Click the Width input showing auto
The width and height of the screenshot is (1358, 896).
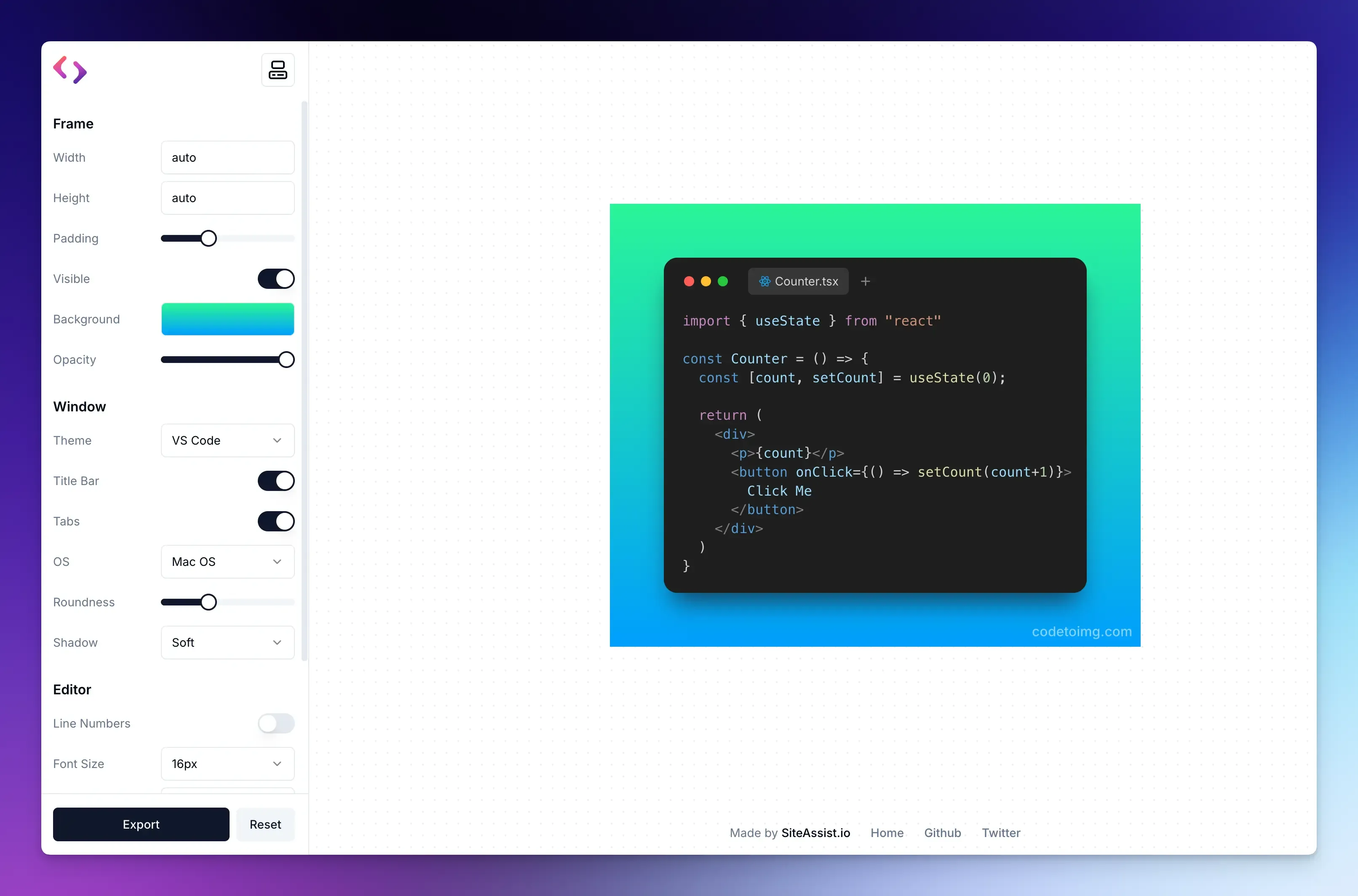pyautogui.click(x=227, y=157)
